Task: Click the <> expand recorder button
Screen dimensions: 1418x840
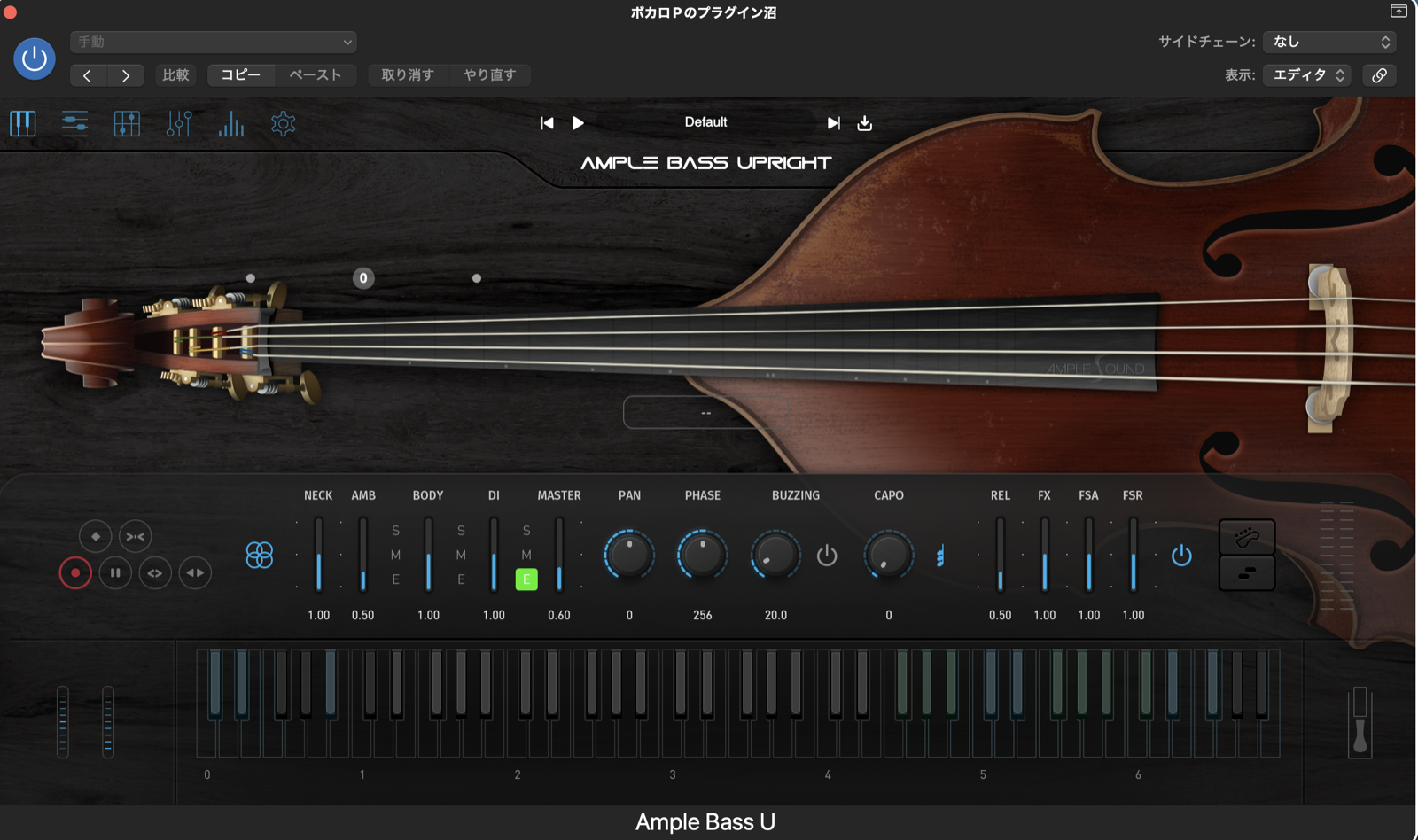Action: tap(154, 573)
